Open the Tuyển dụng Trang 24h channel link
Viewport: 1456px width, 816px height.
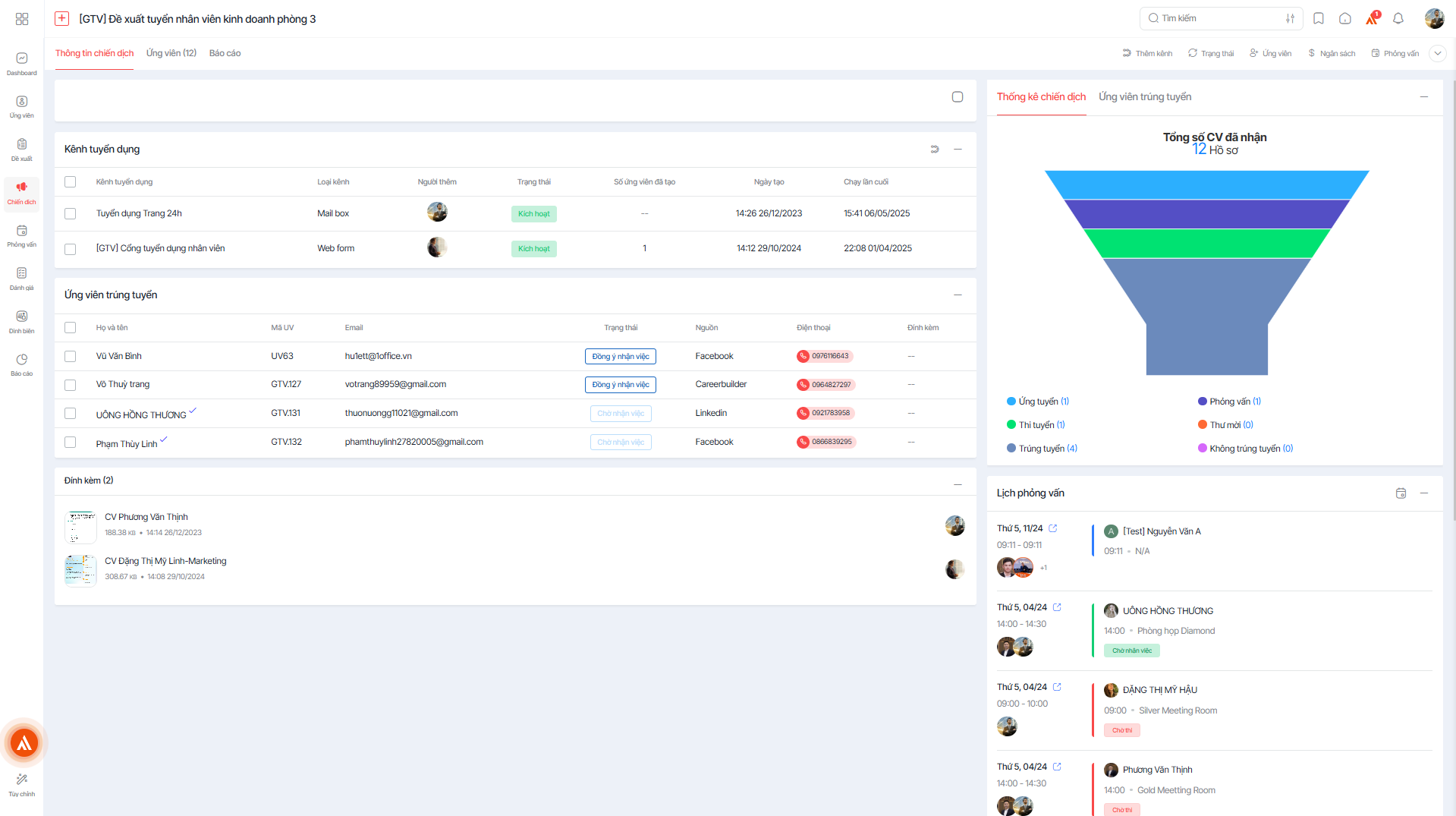(139, 213)
